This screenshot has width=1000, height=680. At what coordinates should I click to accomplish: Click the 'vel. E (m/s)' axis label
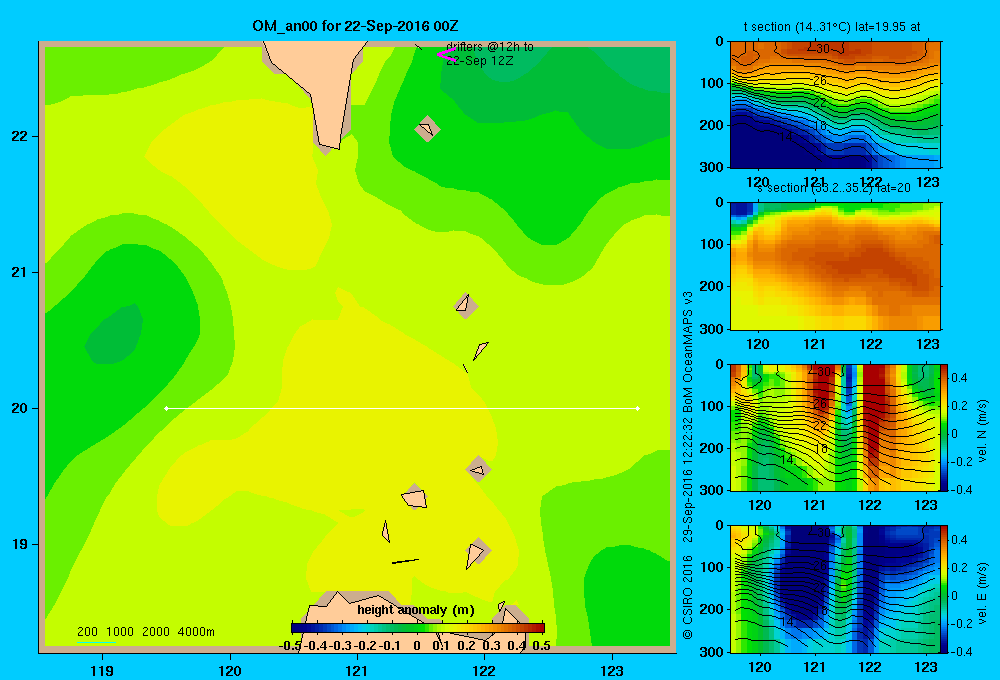(982, 593)
